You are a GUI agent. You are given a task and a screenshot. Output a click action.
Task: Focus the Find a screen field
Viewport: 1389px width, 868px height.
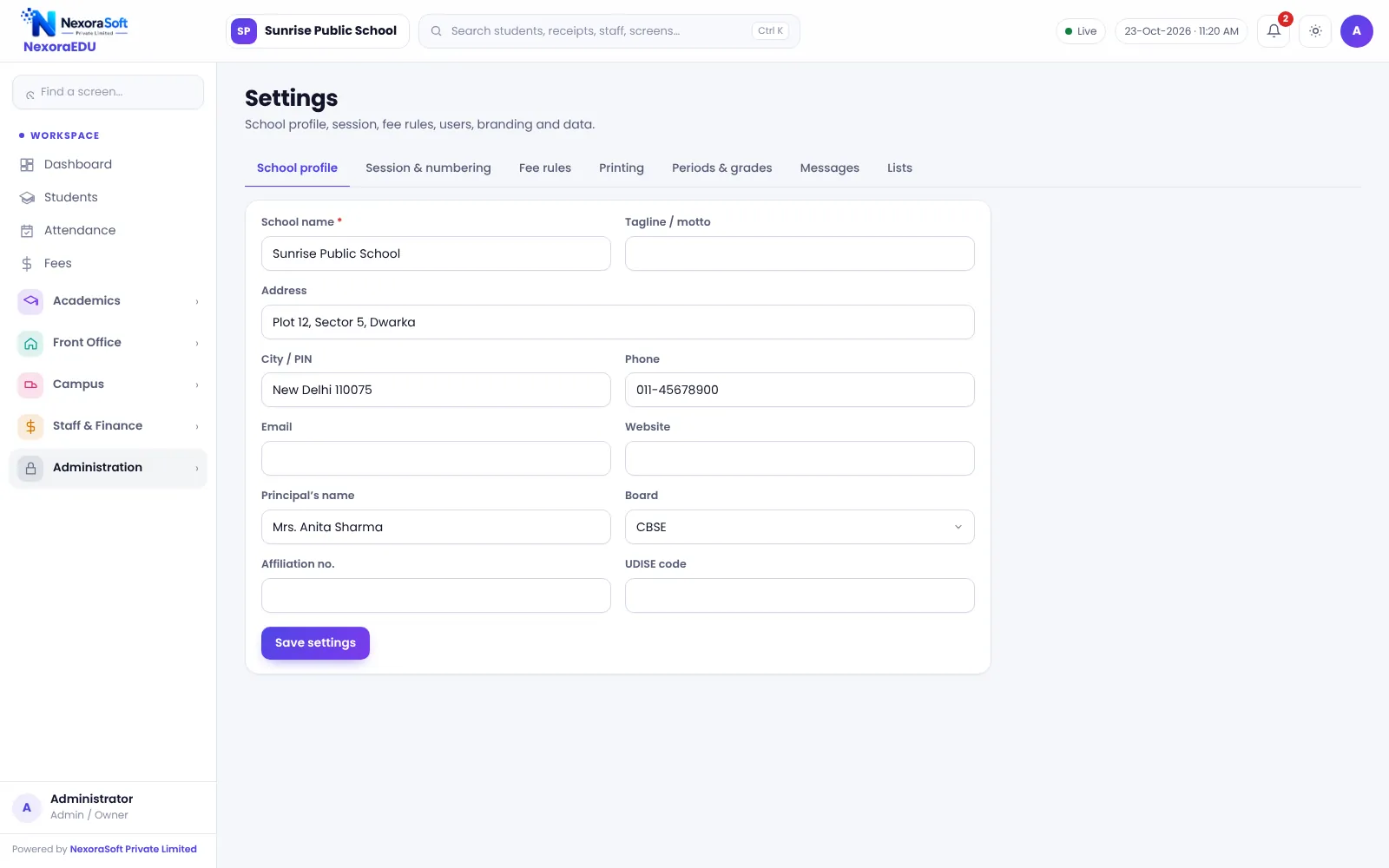[x=109, y=92]
